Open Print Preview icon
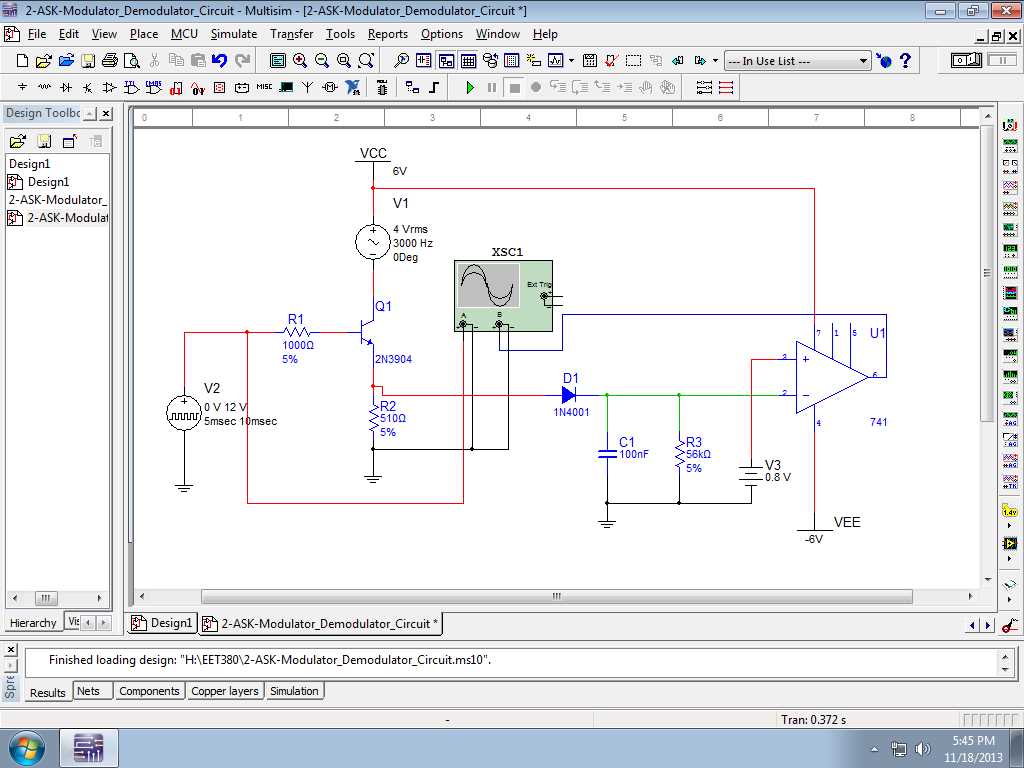Viewport: 1024px width, 768px height. (132, 61)
